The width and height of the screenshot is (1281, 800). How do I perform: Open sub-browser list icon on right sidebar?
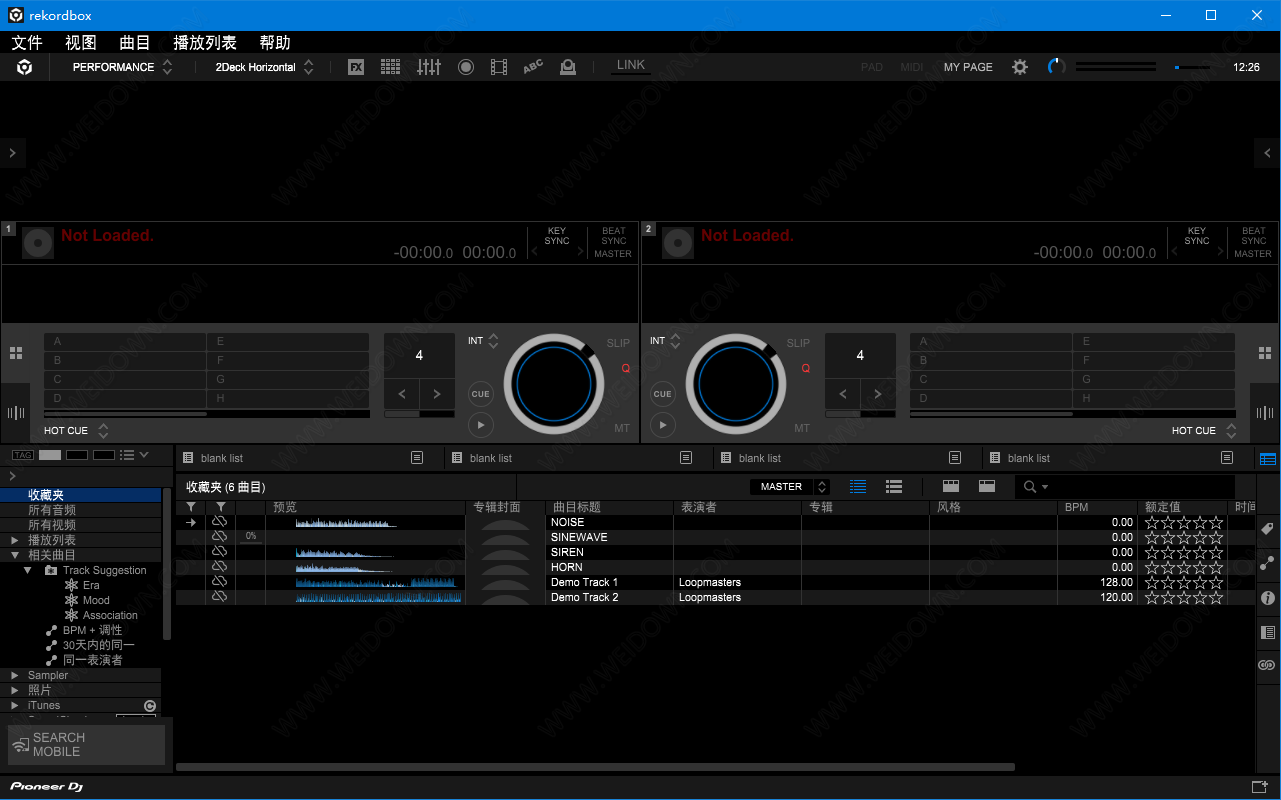coord(1268,632)
